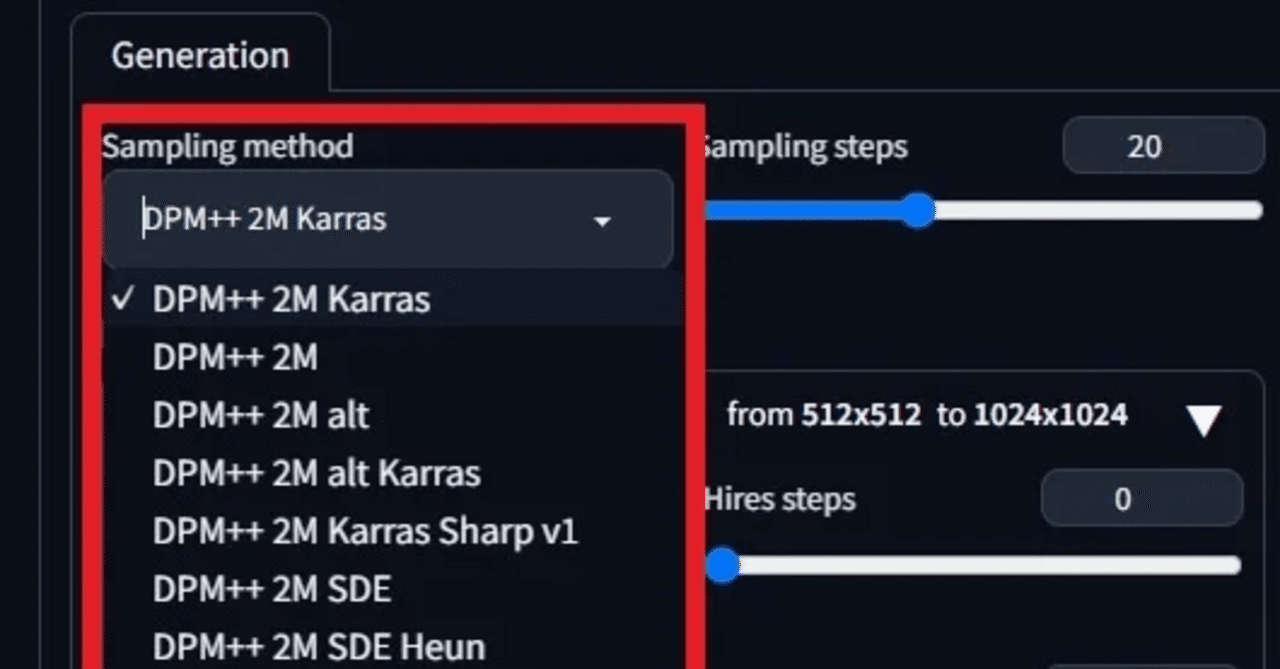Click the Hires steps slider handle

click(x=722, y=566)
